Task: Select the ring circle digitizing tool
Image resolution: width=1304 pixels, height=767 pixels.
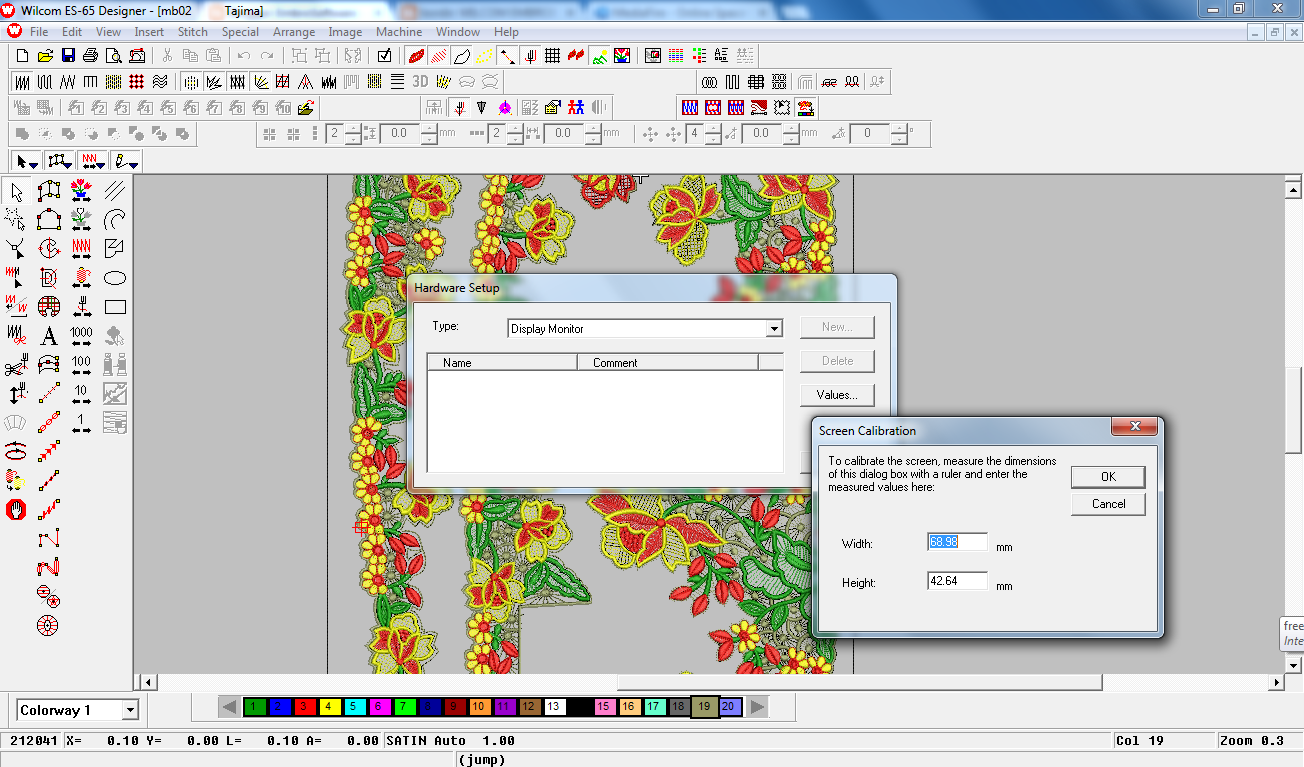Action: click(49, 626)
